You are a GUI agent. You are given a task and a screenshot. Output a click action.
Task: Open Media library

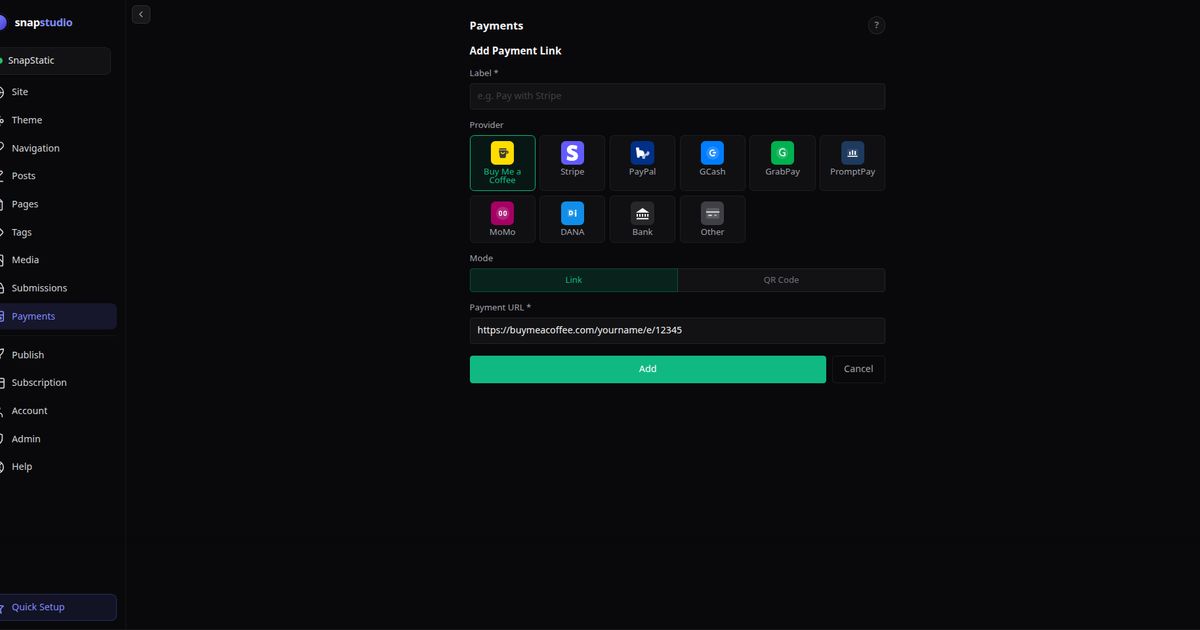coord(58,260)
